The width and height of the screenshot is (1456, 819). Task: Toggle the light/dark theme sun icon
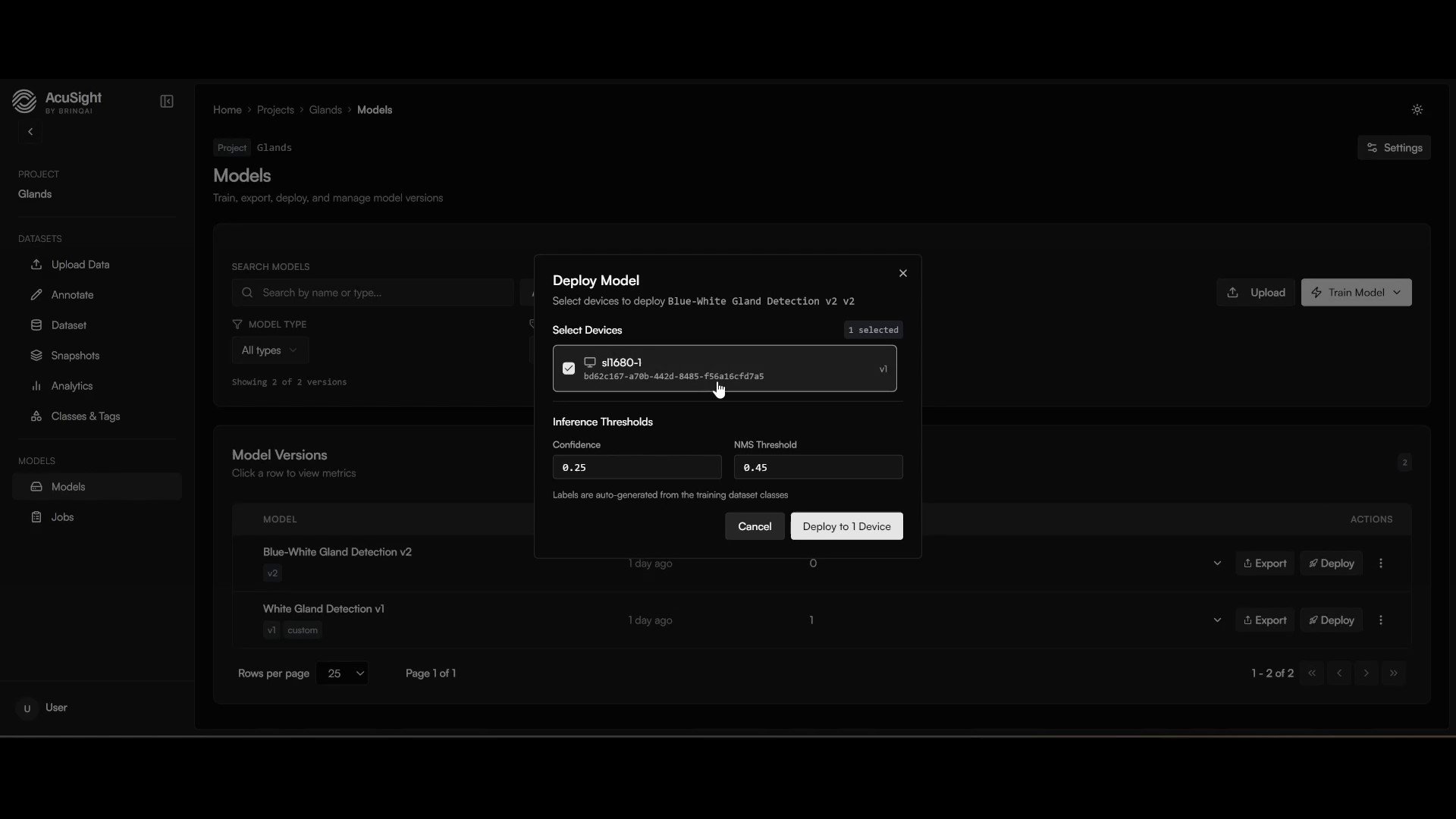(1417, 110)
